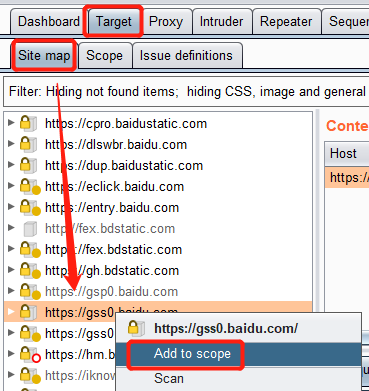Open the Repeater tab
This screenshot has width=369, height=391.
coord(286,22)
